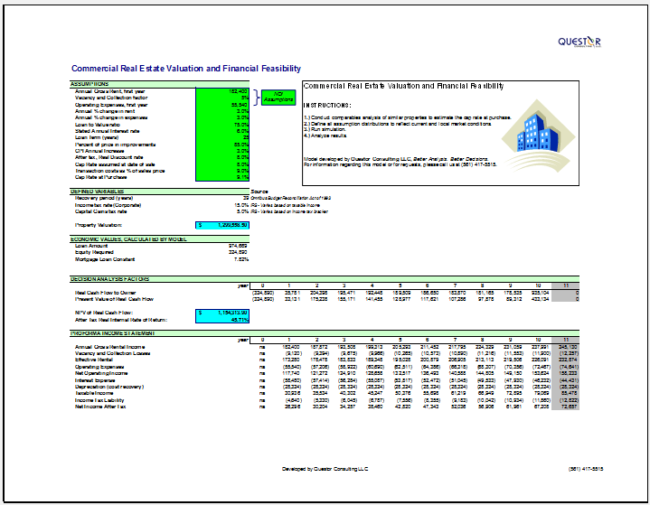
Task: Click the Annual Gross Rental Income row label
Action: 110,347
